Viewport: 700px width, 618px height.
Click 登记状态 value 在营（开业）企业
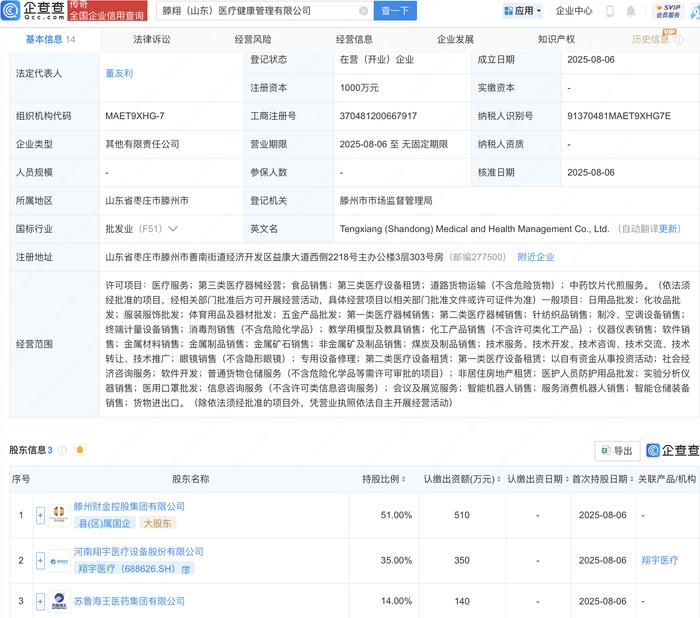click(376, 60)
